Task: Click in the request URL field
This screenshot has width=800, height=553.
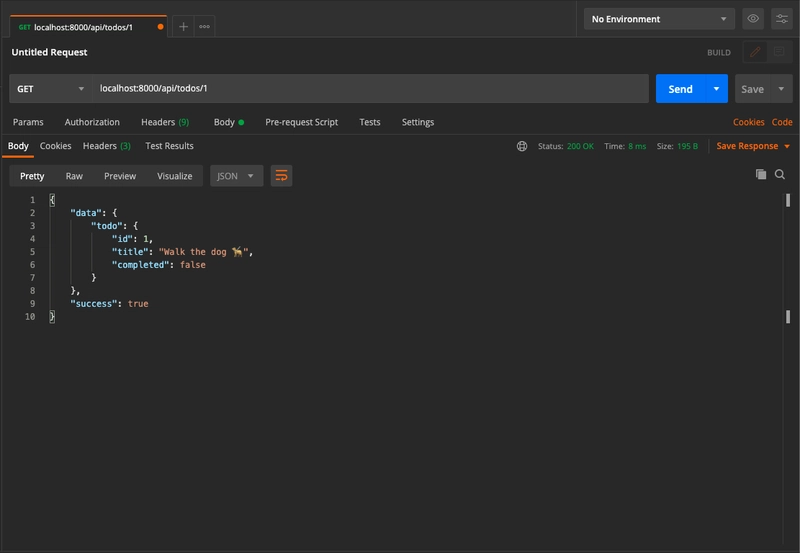Action: 370,89
